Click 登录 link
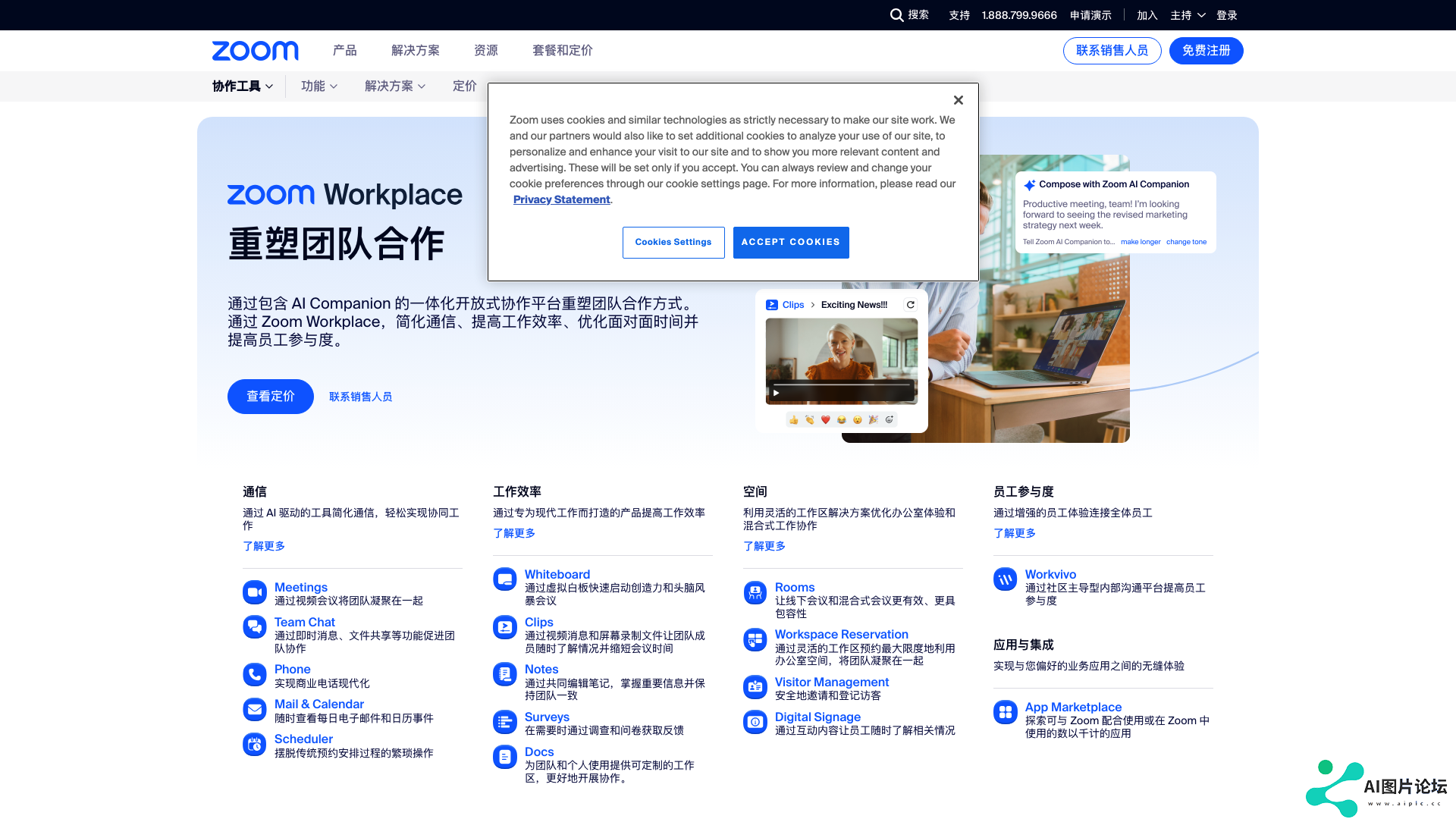Screen dimensions: 1456x819 [x=1227, y=15]
